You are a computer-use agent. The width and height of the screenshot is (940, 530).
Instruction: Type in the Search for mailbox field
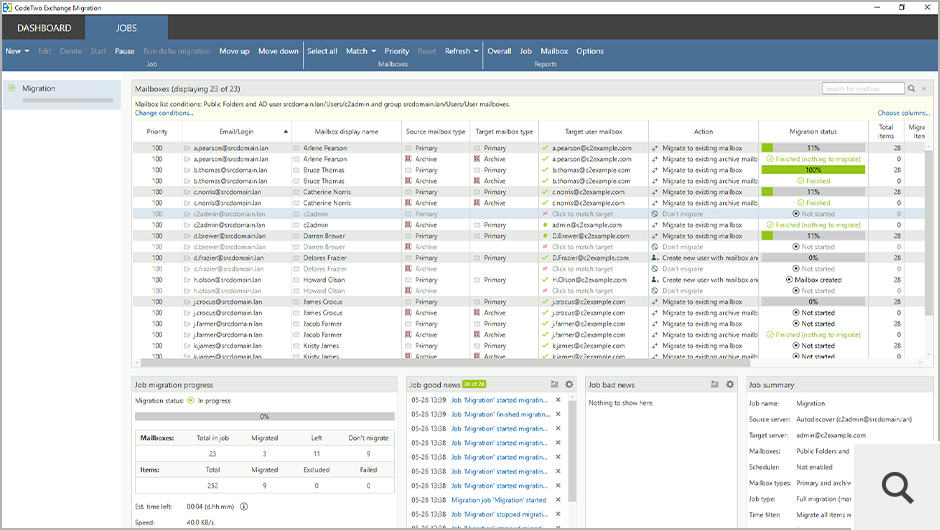862,89
